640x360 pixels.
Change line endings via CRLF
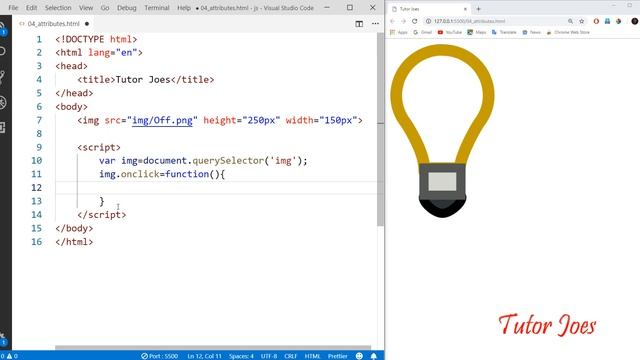click(291, 356)
